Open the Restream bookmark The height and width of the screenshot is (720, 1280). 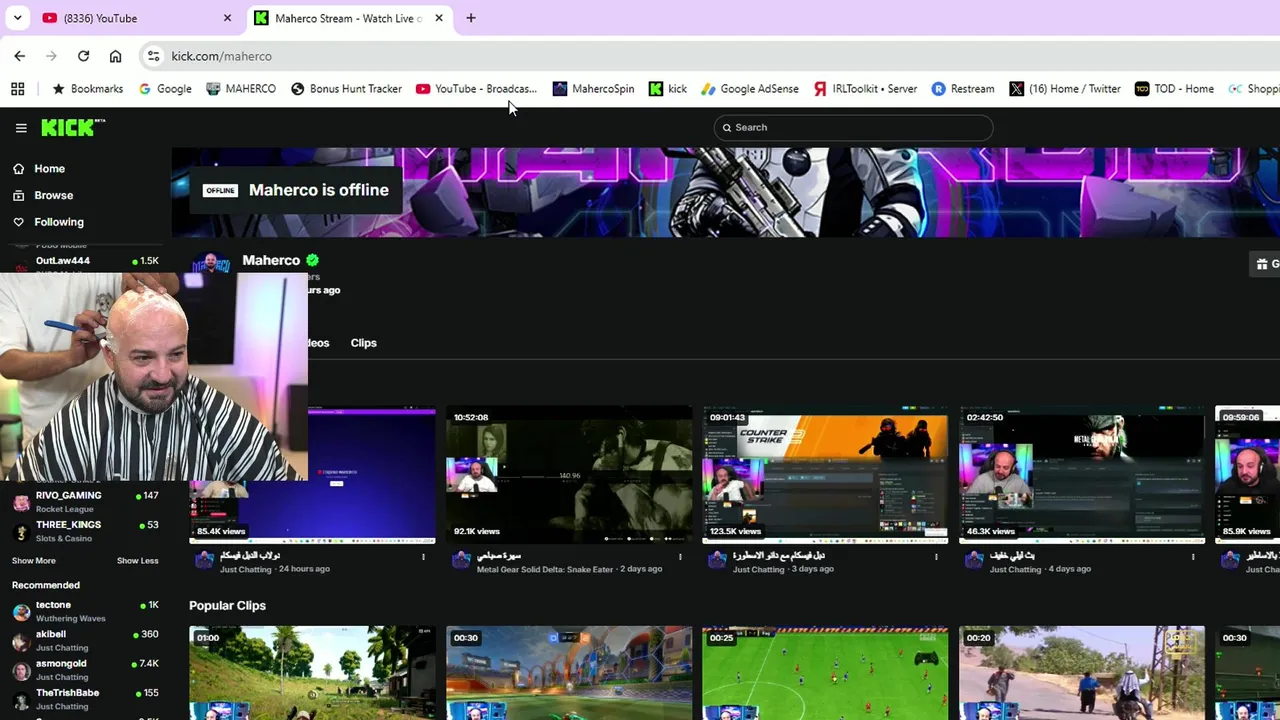[962, 89]
